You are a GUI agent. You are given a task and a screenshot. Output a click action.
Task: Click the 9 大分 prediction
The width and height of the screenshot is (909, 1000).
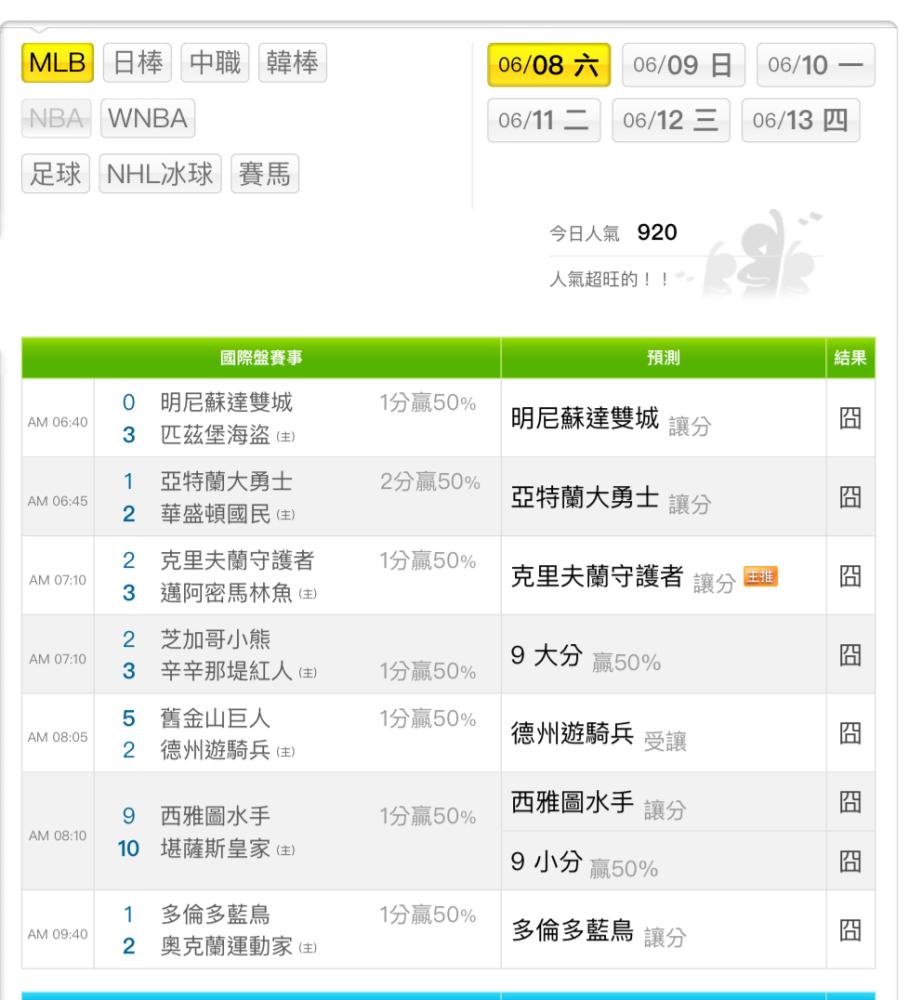(586, 658)
